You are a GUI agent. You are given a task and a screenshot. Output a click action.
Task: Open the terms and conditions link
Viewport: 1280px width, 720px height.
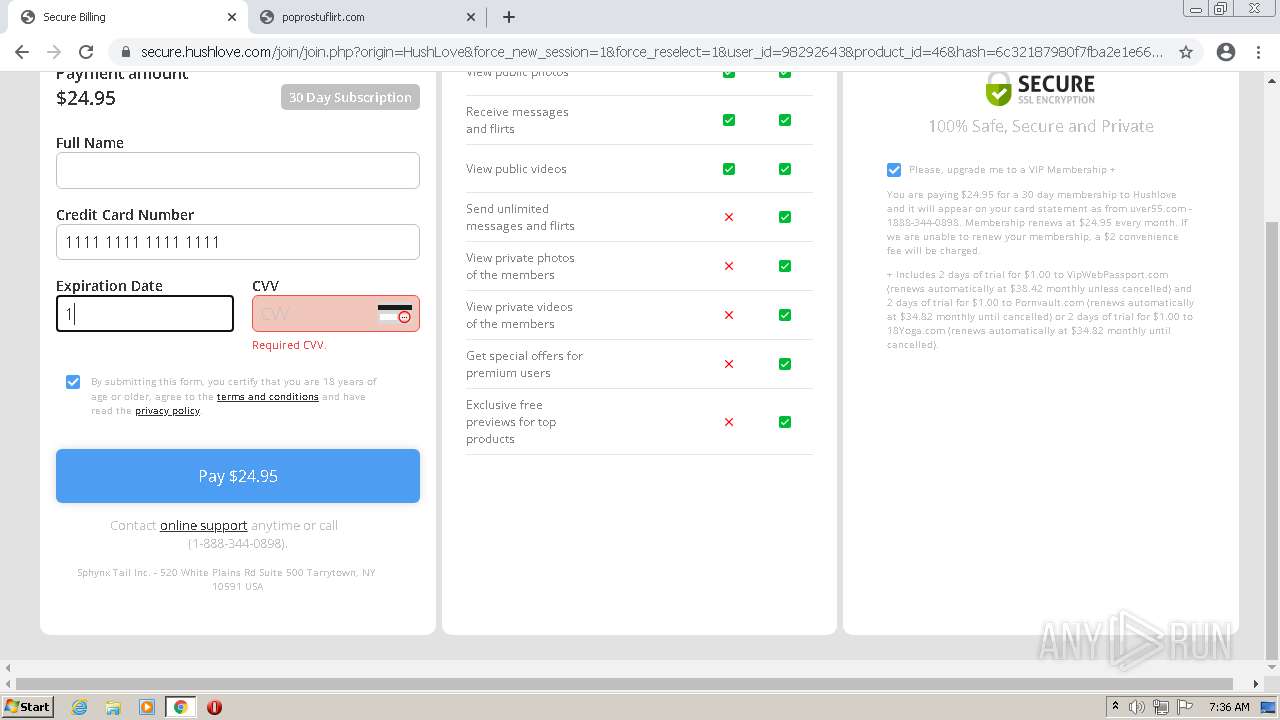(x=267, y=397)
